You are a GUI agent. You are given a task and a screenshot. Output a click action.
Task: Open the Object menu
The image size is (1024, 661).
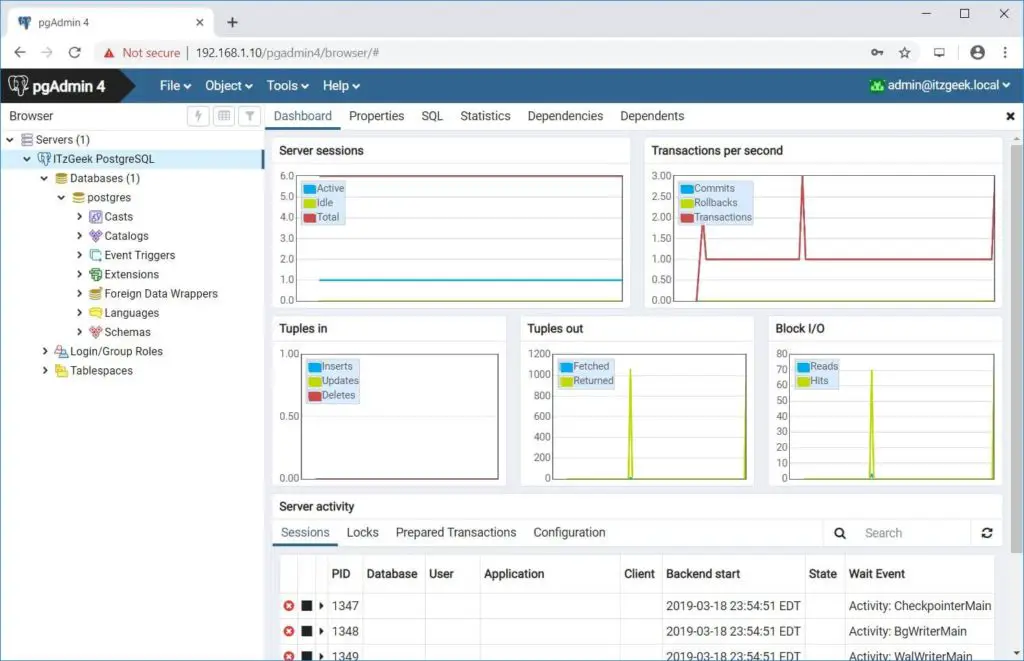click(x=229, y=86)
